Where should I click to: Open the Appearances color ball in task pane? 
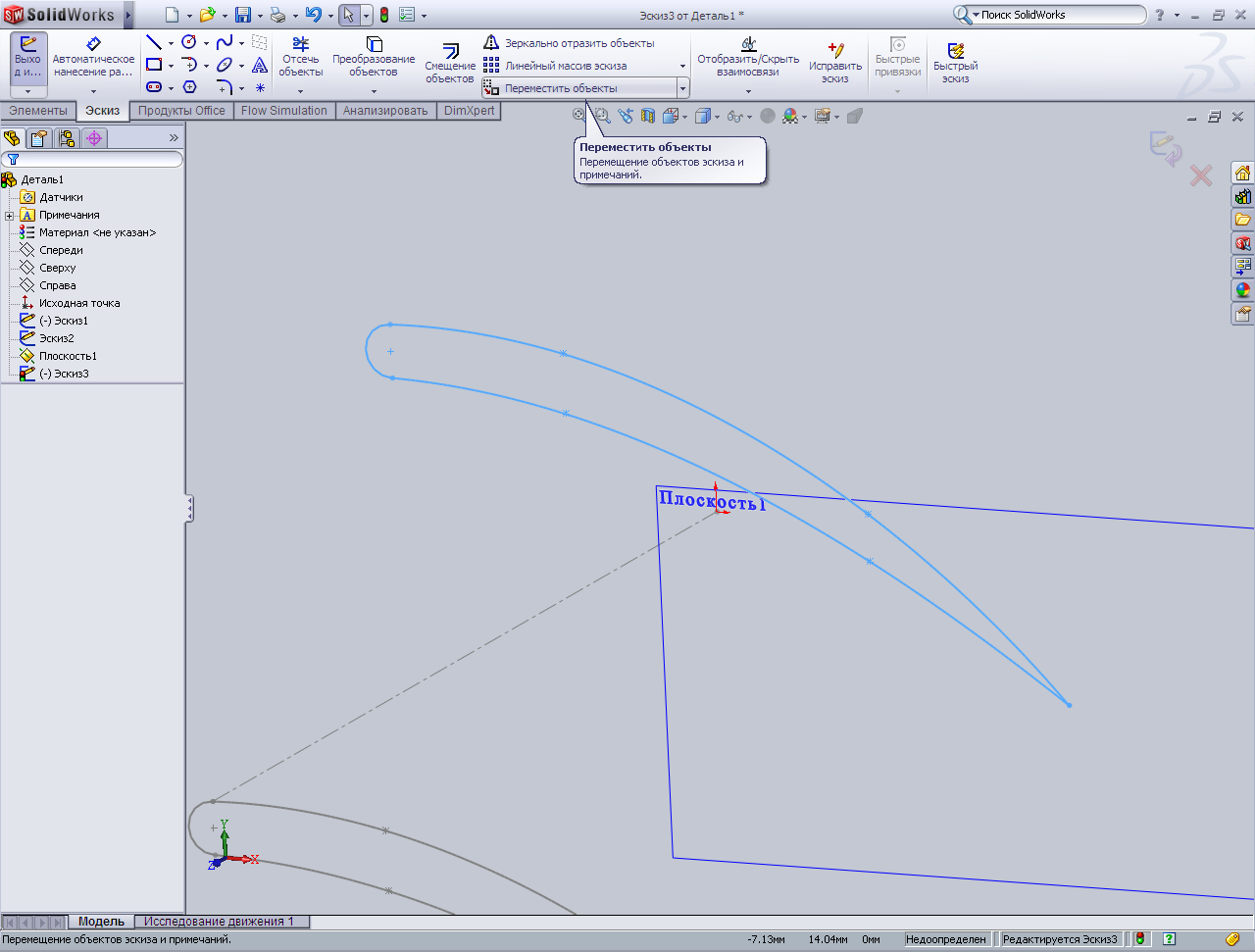click(x=1243, y=290)
